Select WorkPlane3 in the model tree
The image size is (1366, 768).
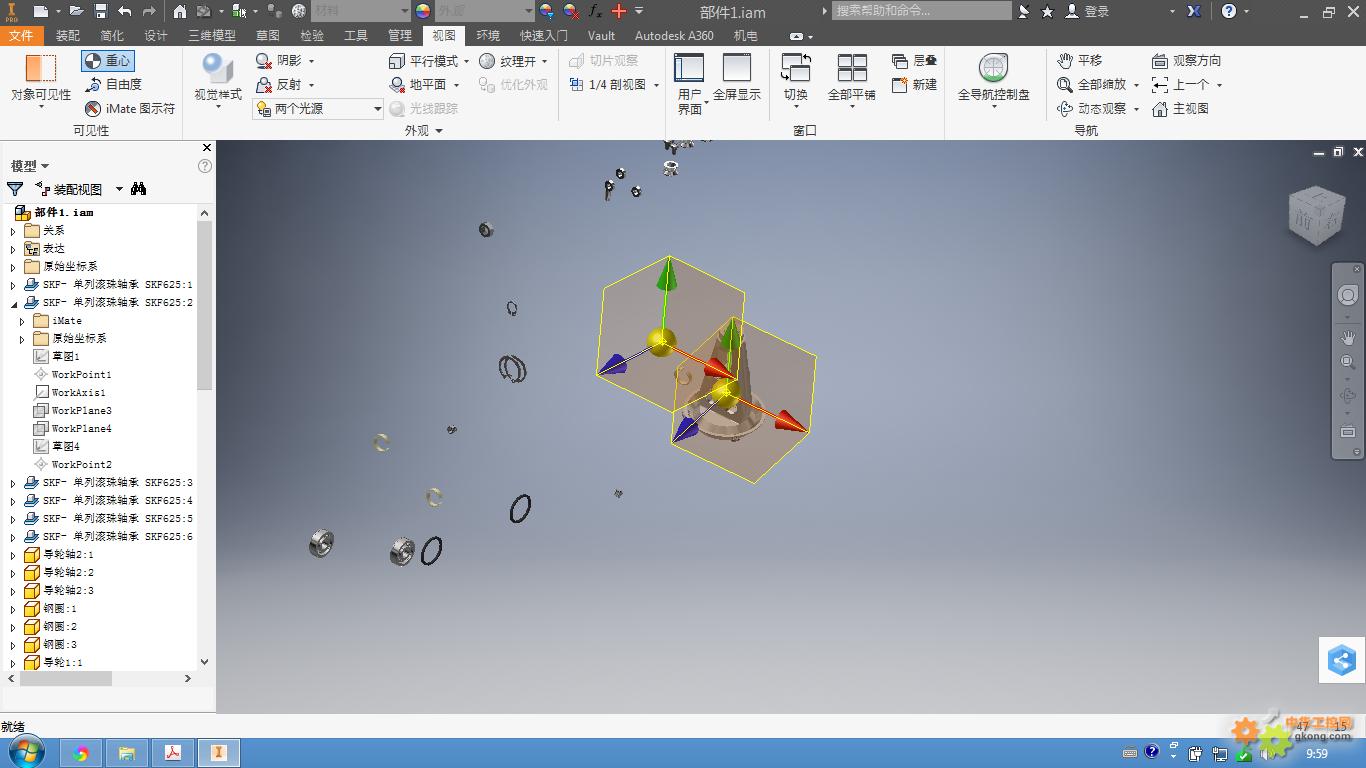point(81,410)
